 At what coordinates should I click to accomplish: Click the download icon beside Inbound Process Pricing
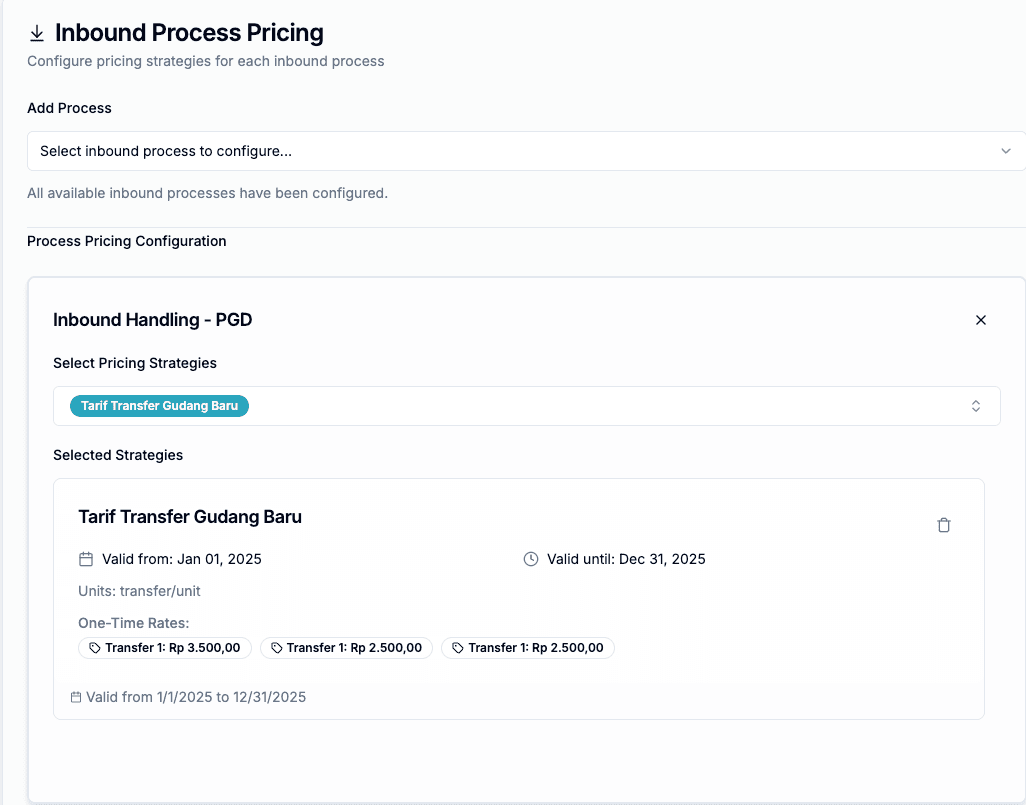pyautogui.click(x=37, y=32)
